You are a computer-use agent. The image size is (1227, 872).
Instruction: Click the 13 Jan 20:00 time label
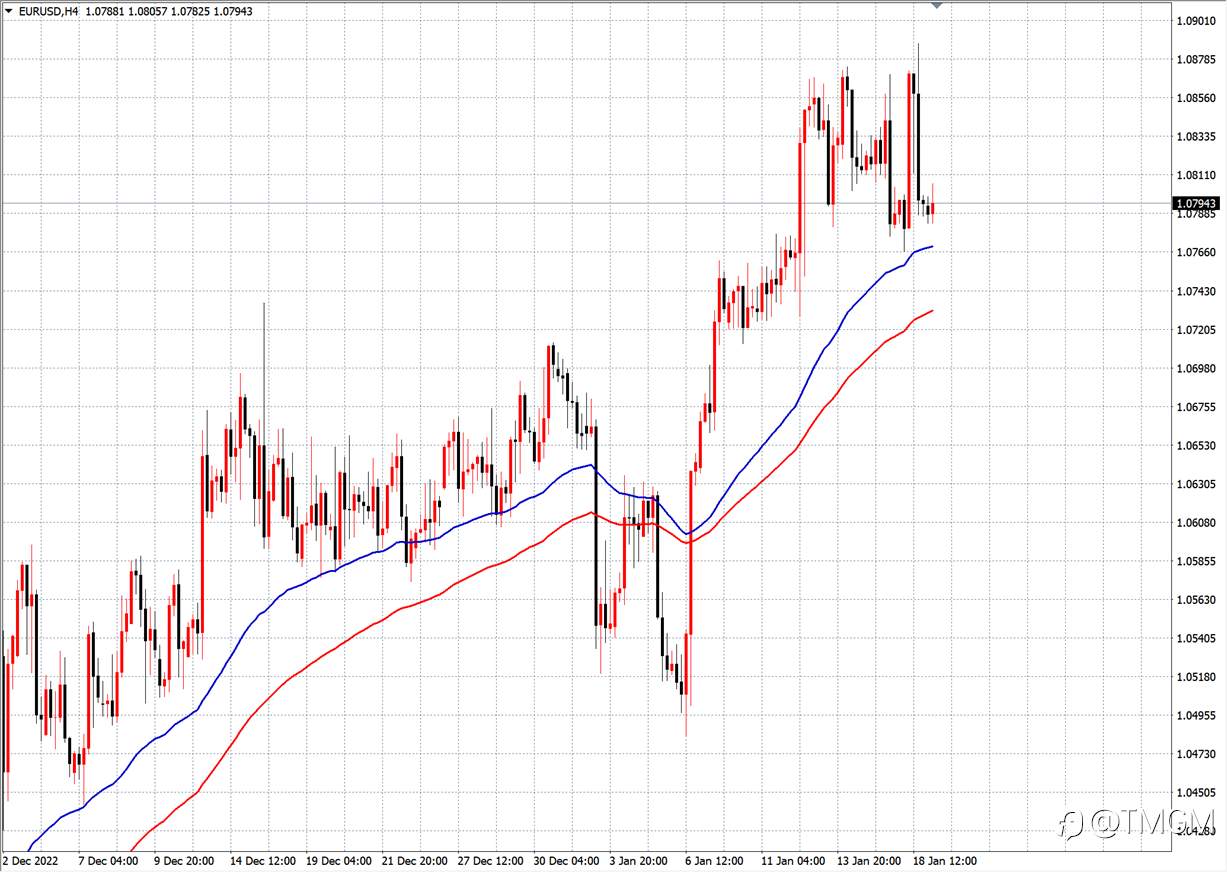[869, 860]
